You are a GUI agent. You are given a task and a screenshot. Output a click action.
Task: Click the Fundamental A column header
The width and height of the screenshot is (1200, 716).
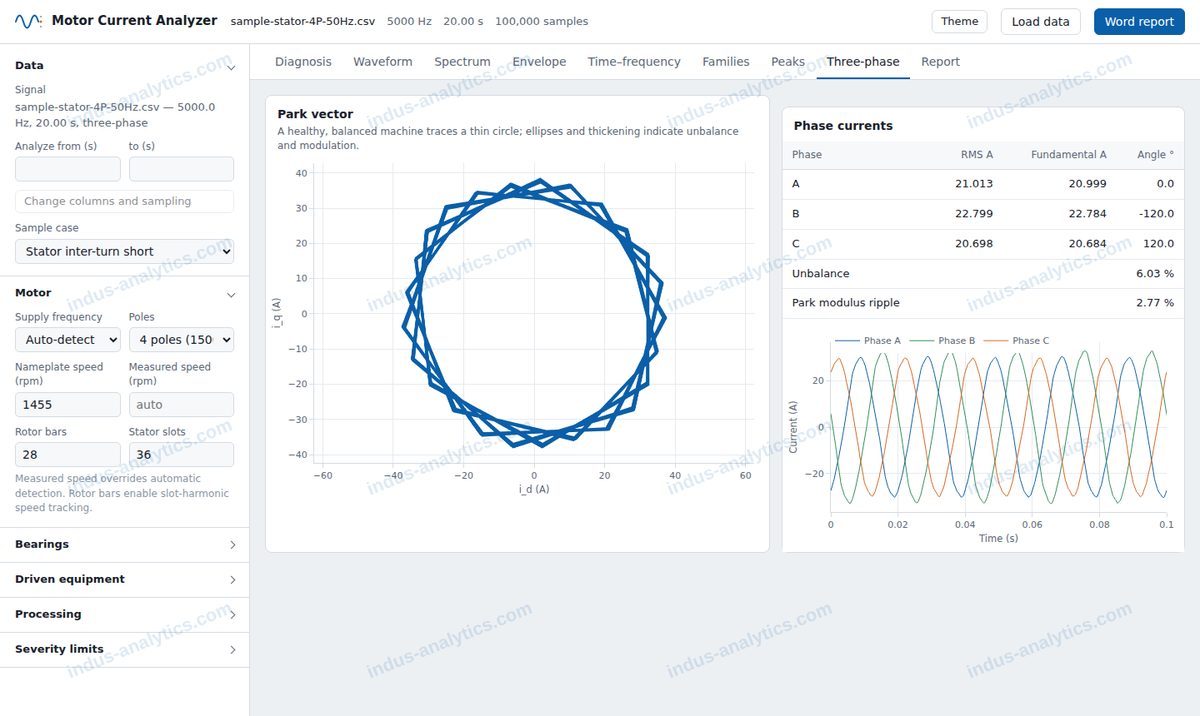(1068, 155)
